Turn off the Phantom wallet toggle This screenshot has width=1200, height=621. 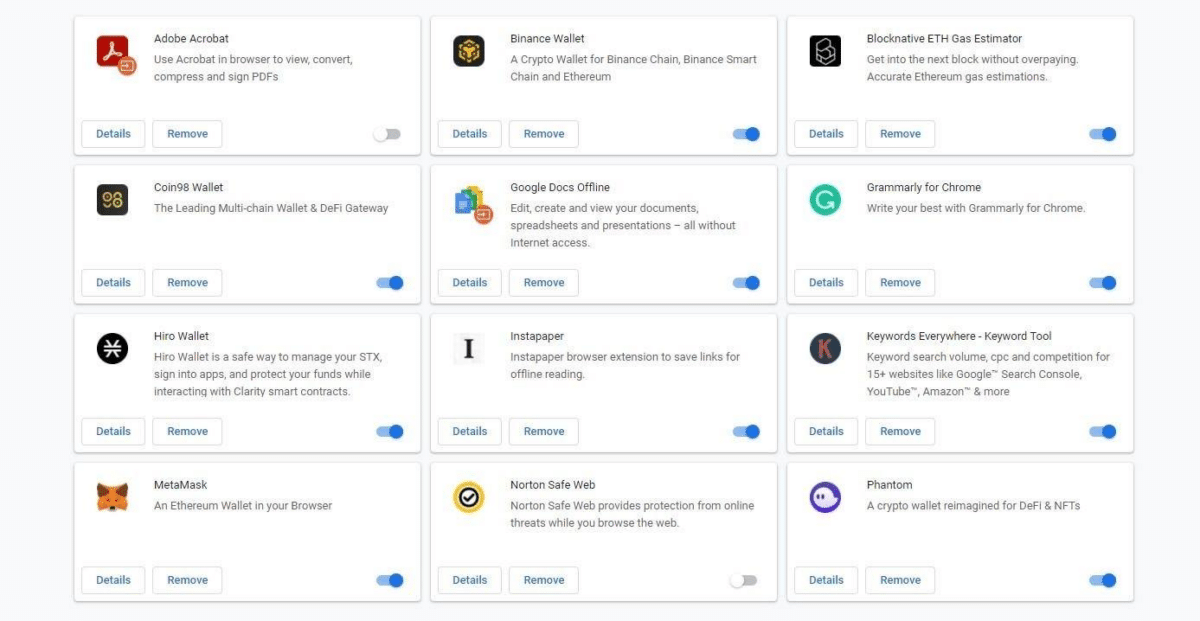1102,580
